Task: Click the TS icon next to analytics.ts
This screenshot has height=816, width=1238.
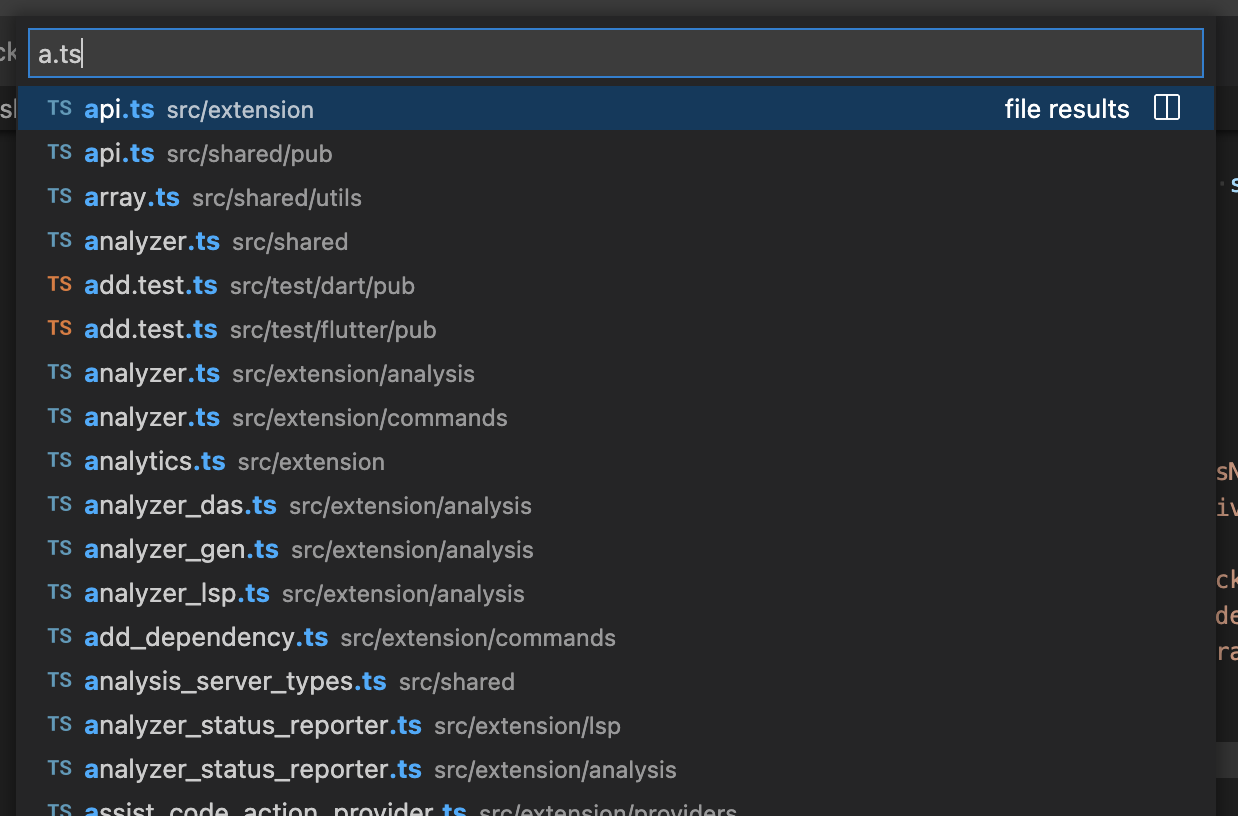Action: click(60, 460)
